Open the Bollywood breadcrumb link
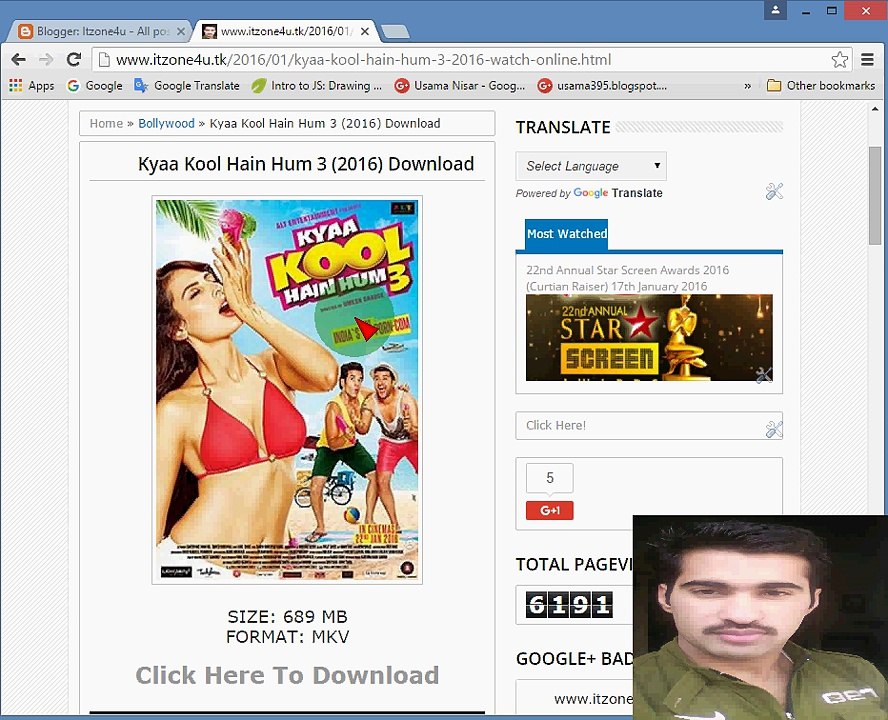Image resolution: width=888 pixels, height=720 pixels. point(166,123)
